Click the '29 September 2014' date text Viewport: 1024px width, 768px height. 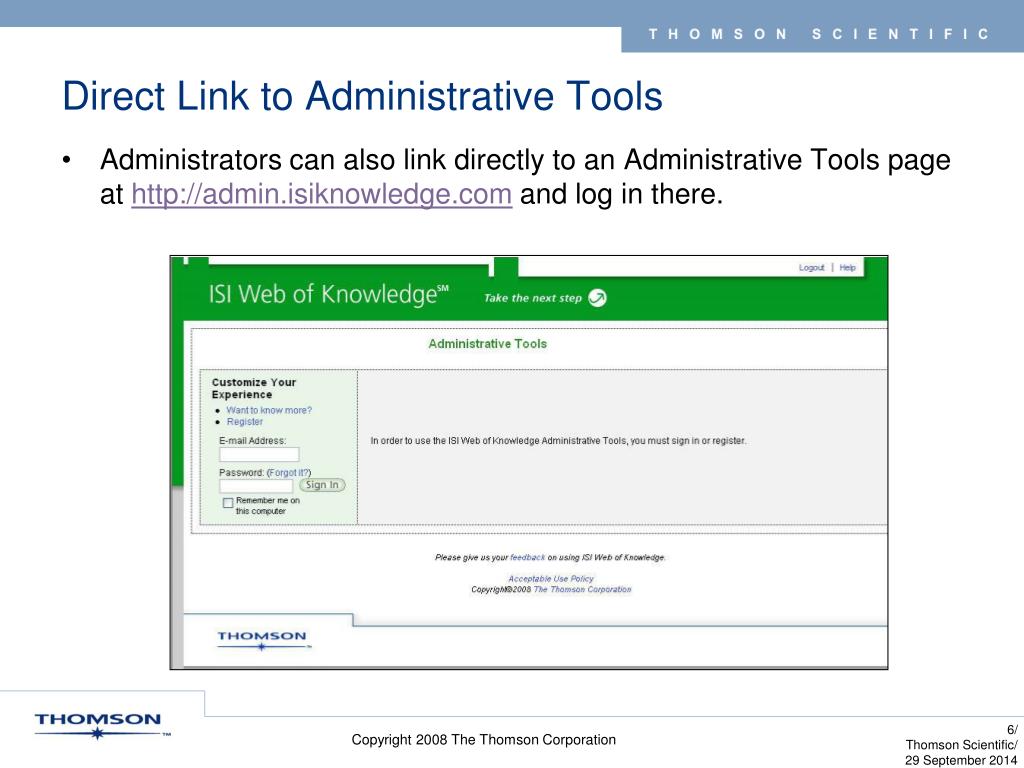pos(961,760)
